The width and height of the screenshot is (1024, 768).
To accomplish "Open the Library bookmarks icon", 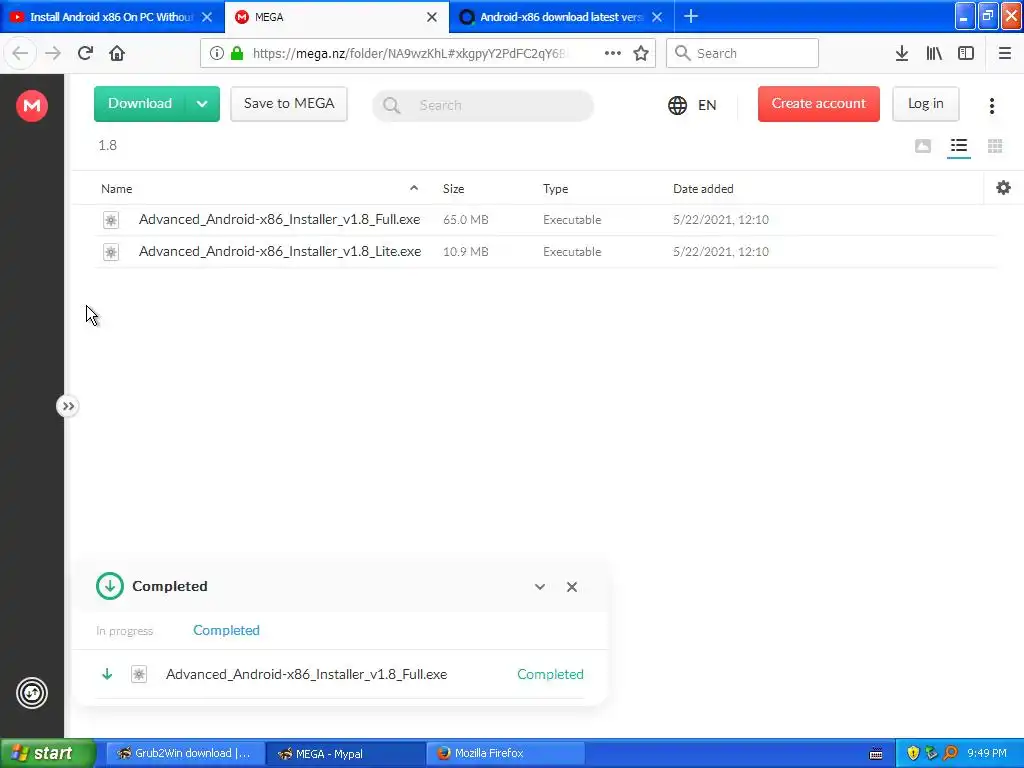I will [934, 53].
